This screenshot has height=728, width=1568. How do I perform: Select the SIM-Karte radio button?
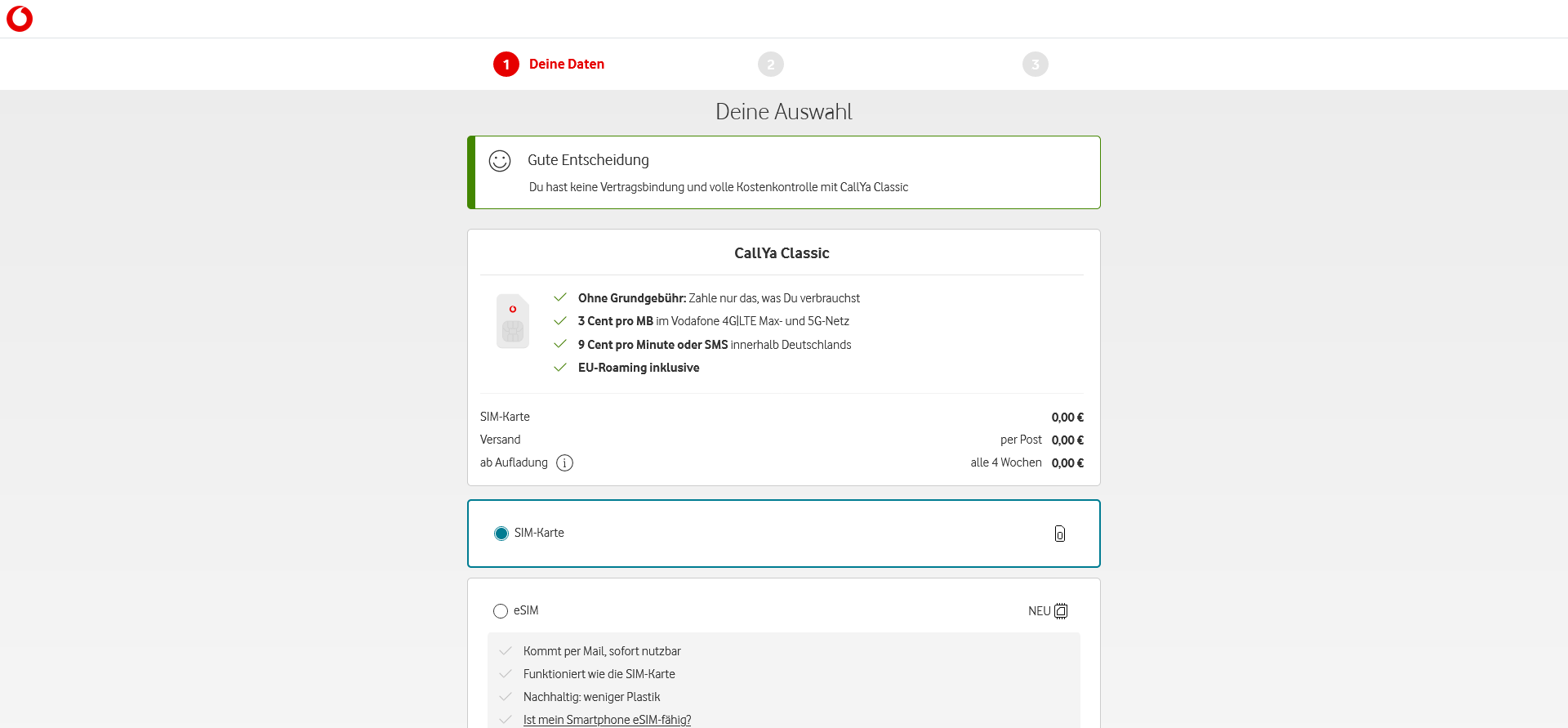[x=501, y=534]
